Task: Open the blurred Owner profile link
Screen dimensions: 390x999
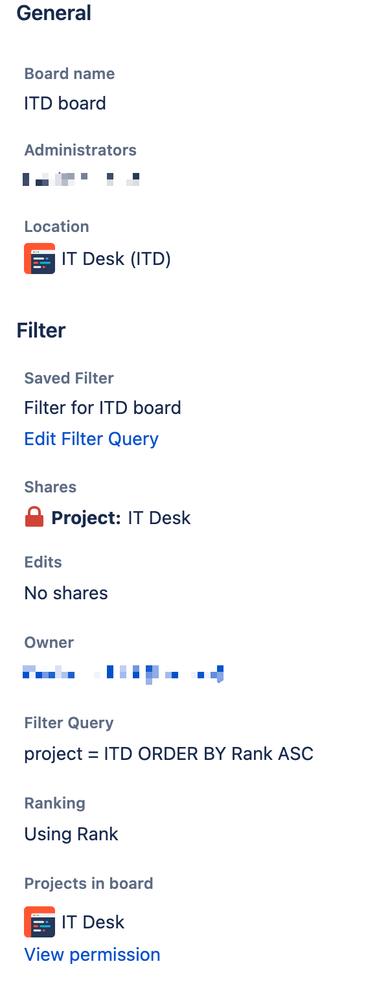Action: coord(124,673)
